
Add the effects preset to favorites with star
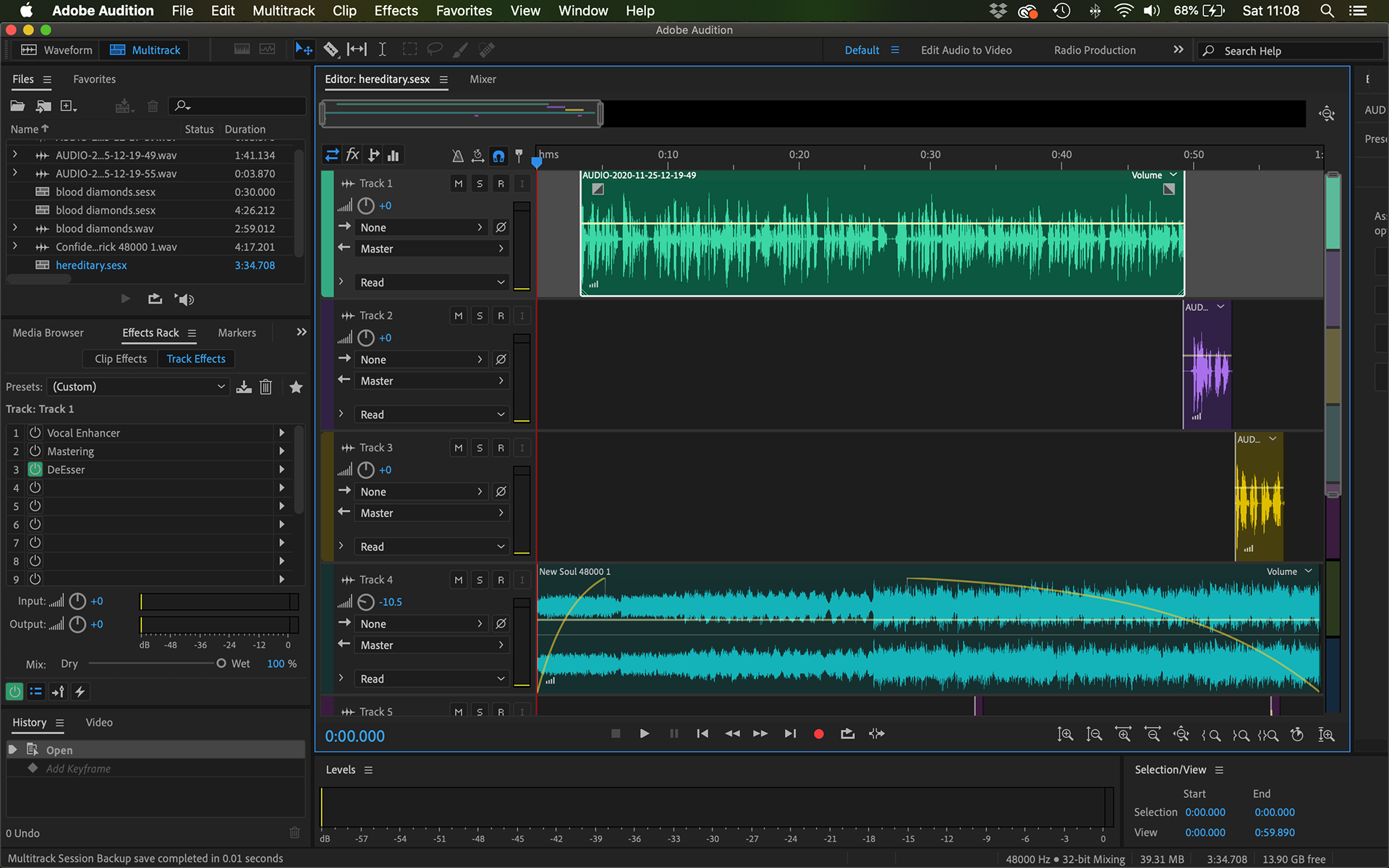pos(296,387)
